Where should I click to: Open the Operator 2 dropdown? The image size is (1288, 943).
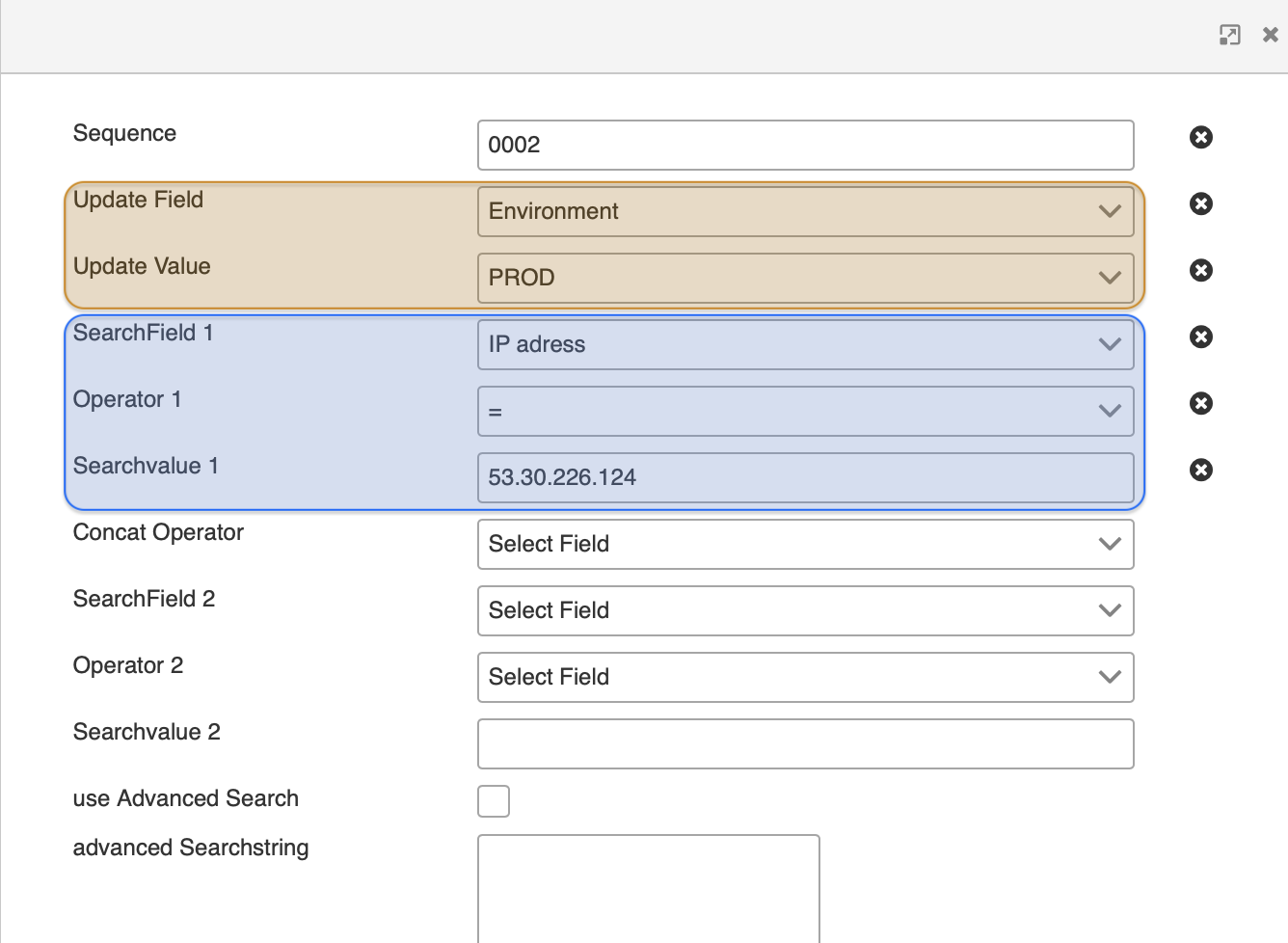pyautogui.click(x=805, y=677)
